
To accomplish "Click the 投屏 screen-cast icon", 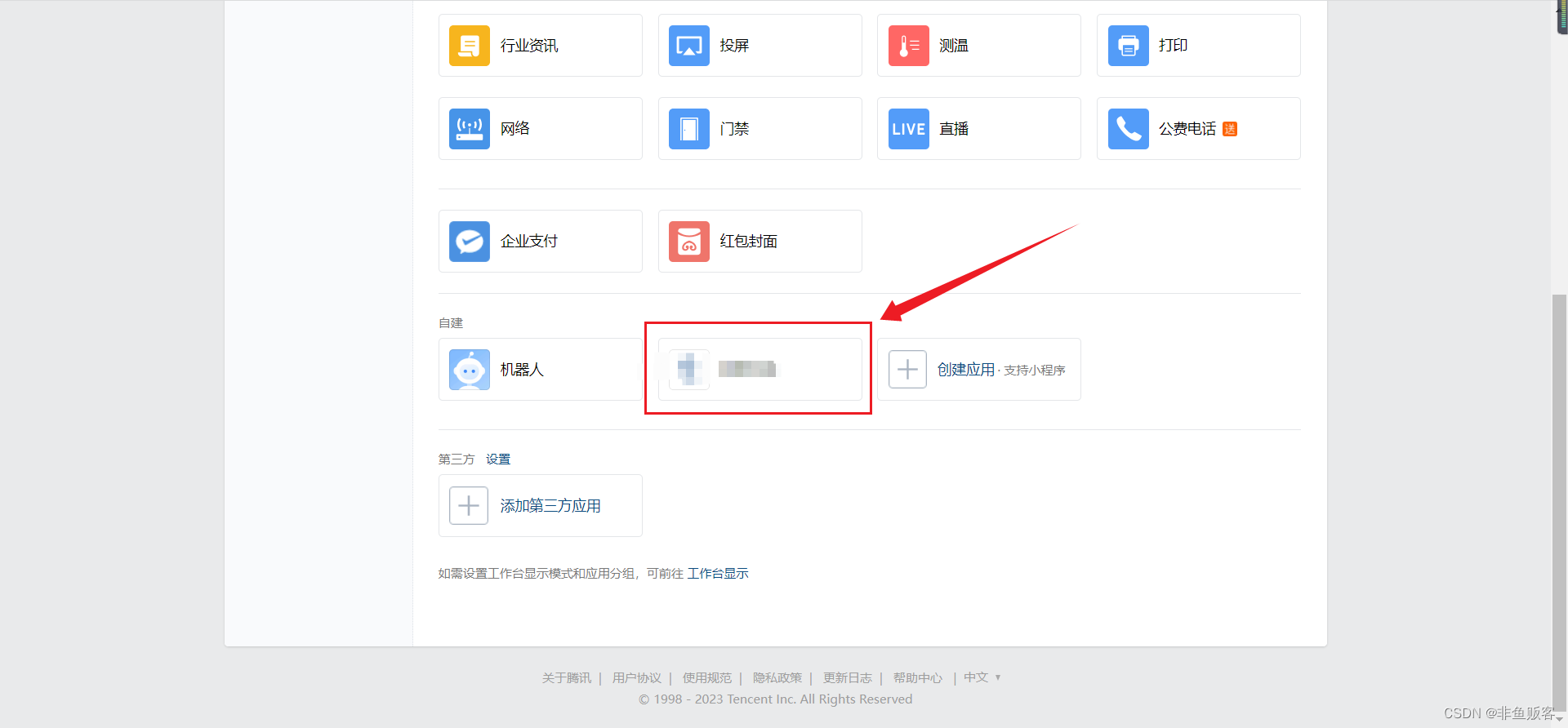I will tap(689, 46).
